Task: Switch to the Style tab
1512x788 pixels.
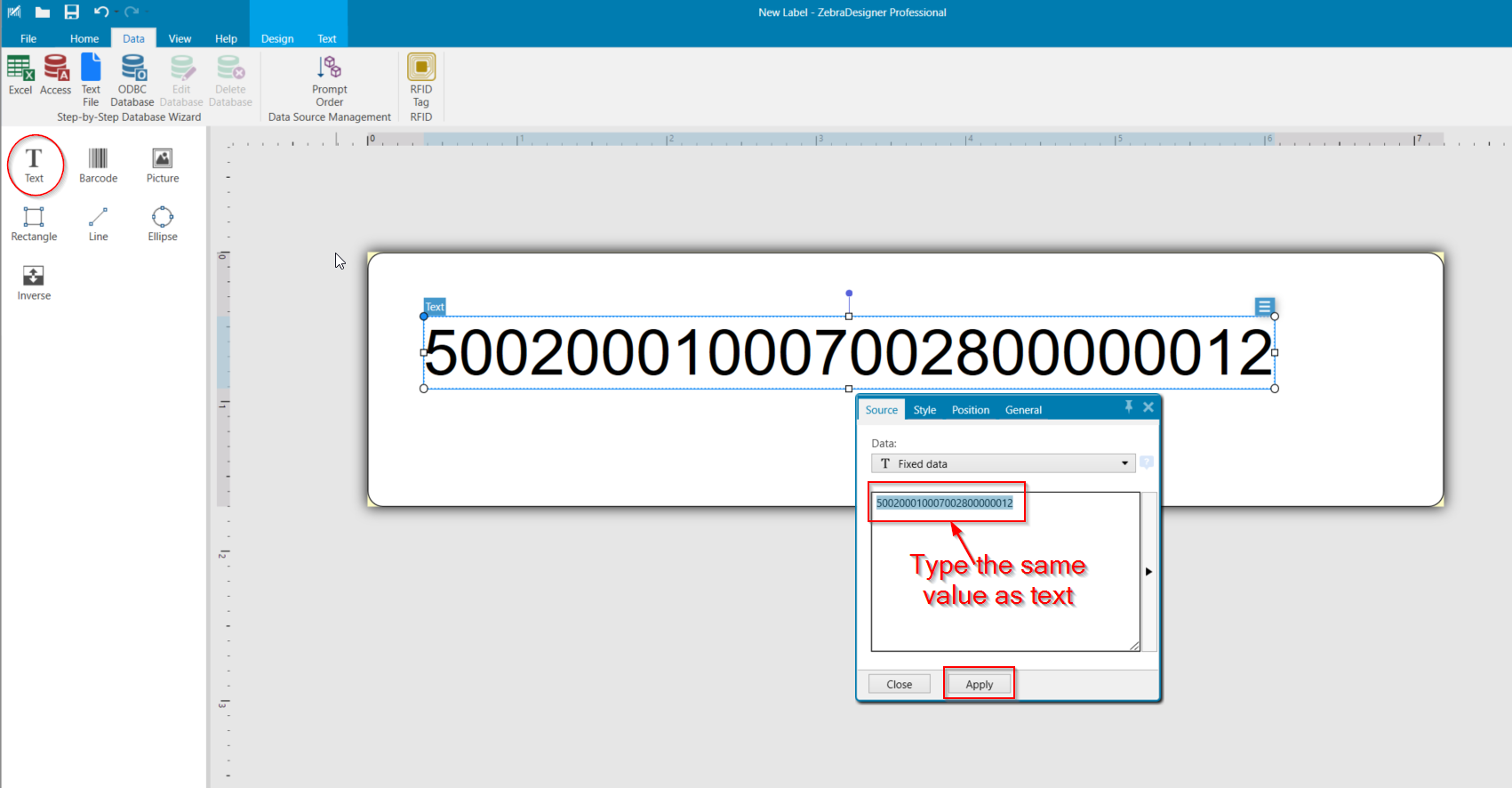Action: pyautogui.click(x=924, y=410)
